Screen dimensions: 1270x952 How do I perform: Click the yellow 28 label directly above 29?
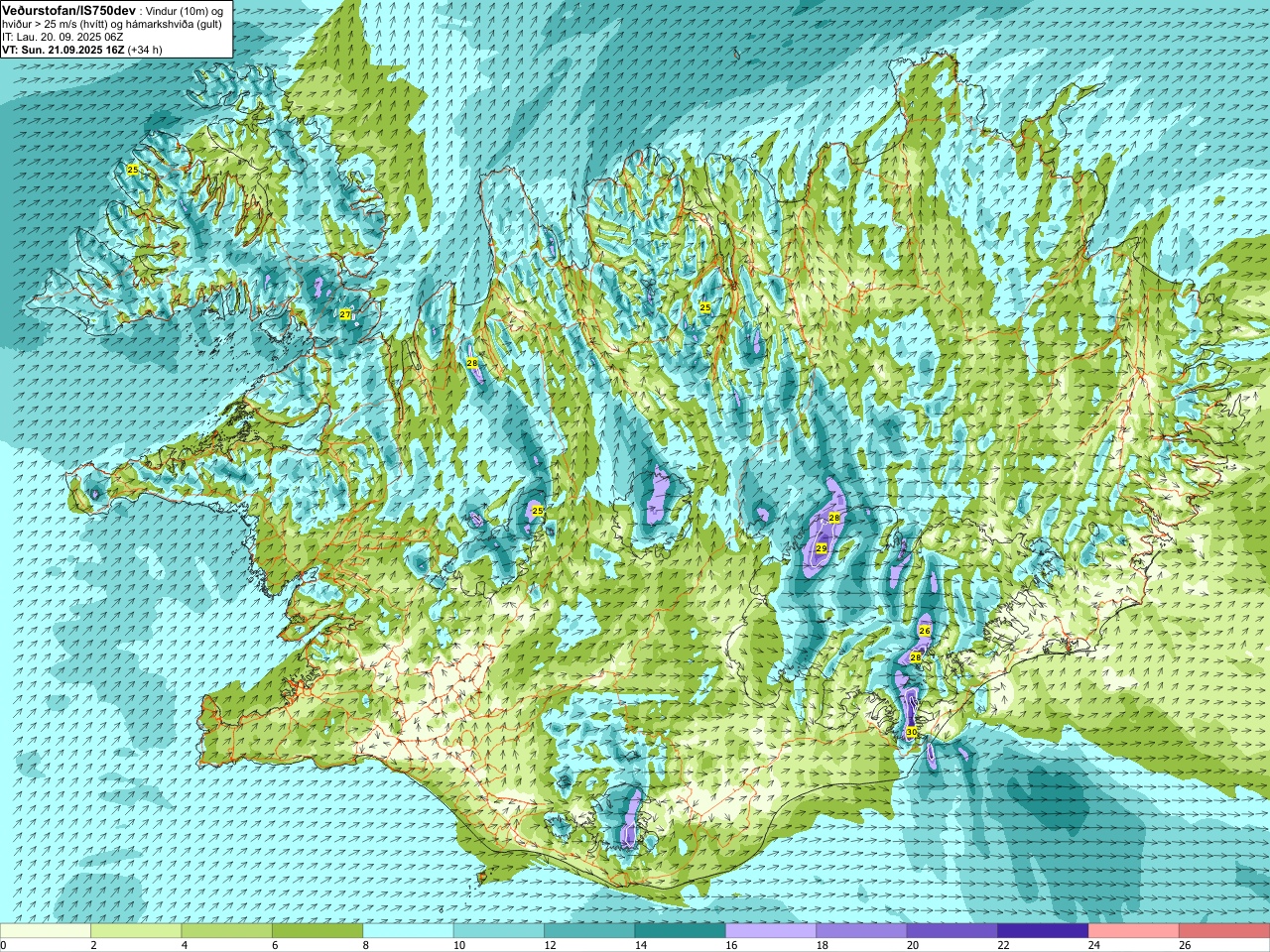click(x=834, y=518)
